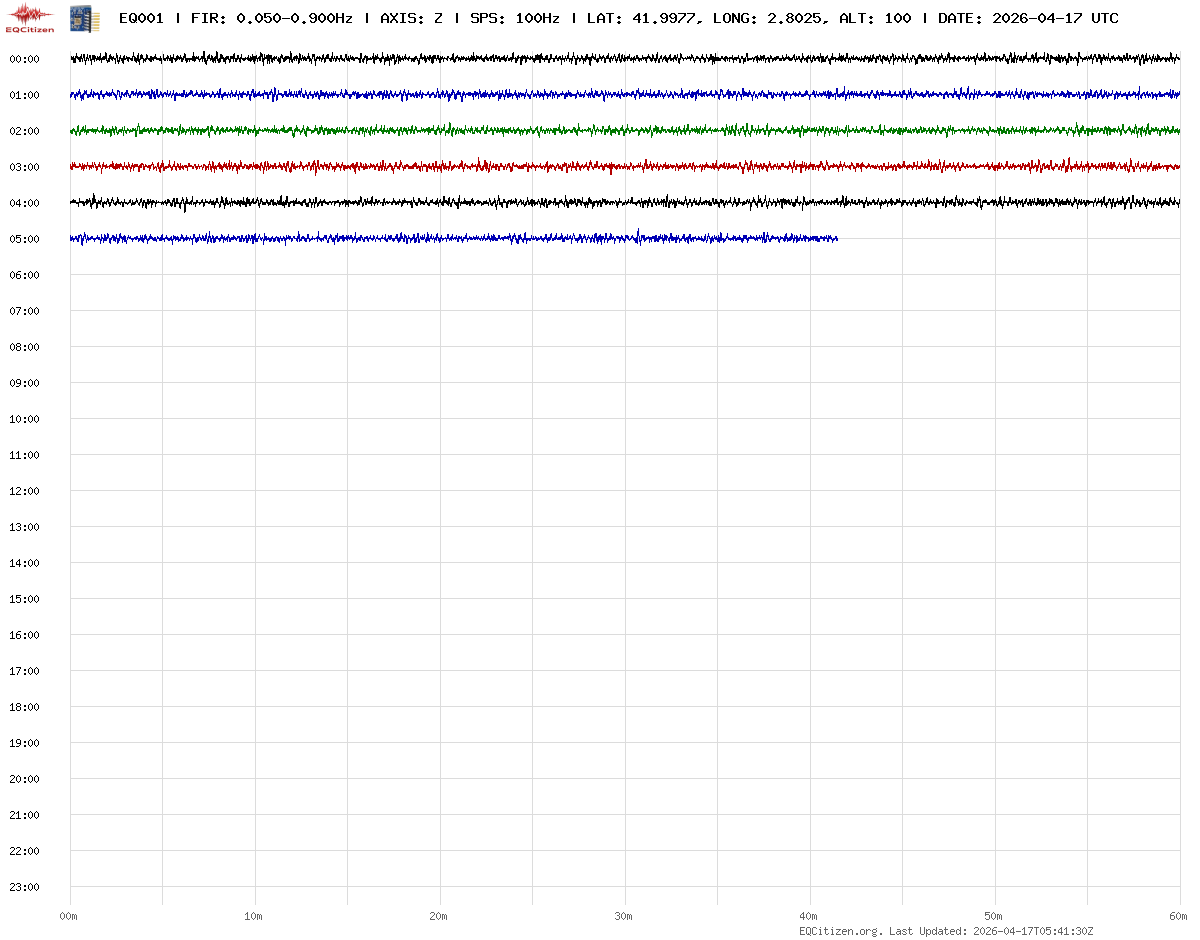The image size is (1200, 940).
Task: Click the end of the 05:00 blue trace
Action: click(835, 238)
